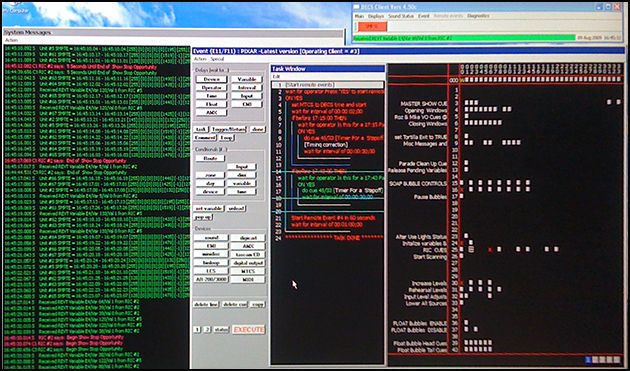Insert a Comment with the Comment button
The height and width of the screenshot is (371, 630).
[x=205, y=137]
